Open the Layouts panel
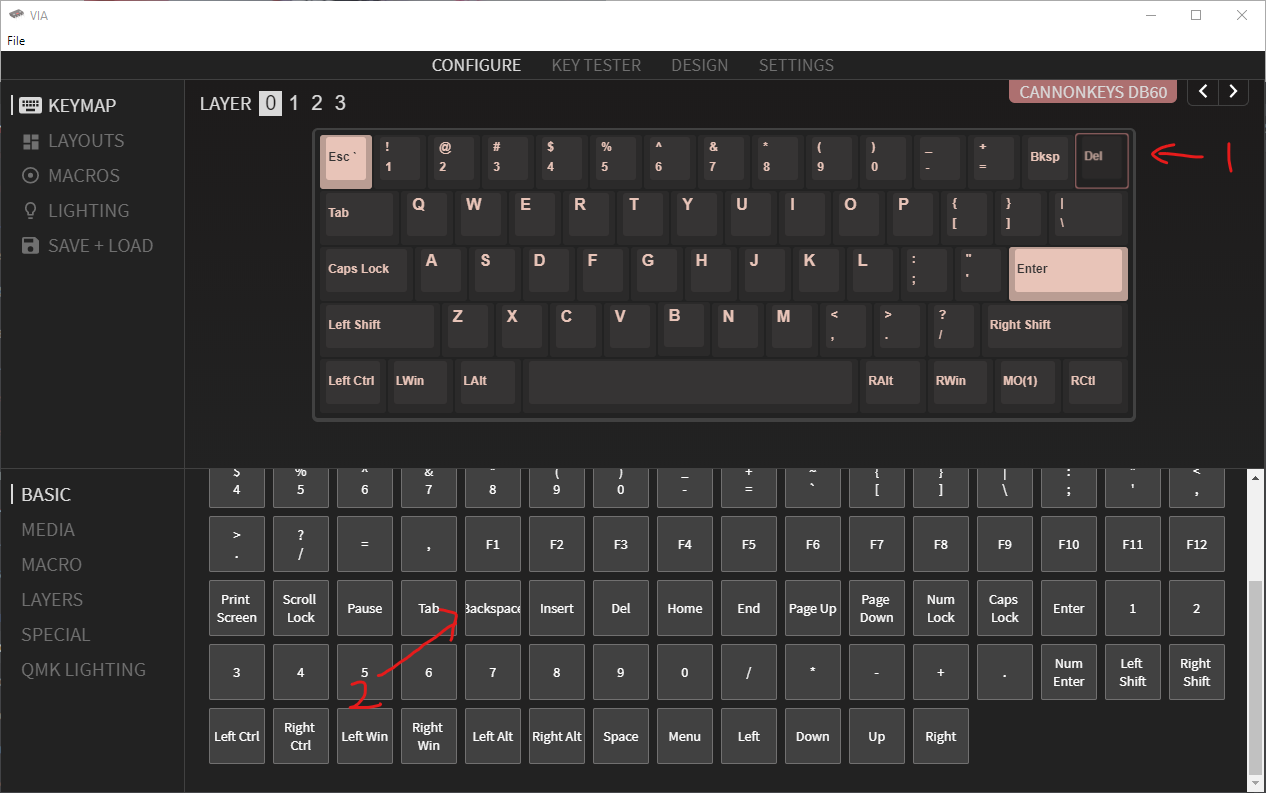 coord(86,141)
